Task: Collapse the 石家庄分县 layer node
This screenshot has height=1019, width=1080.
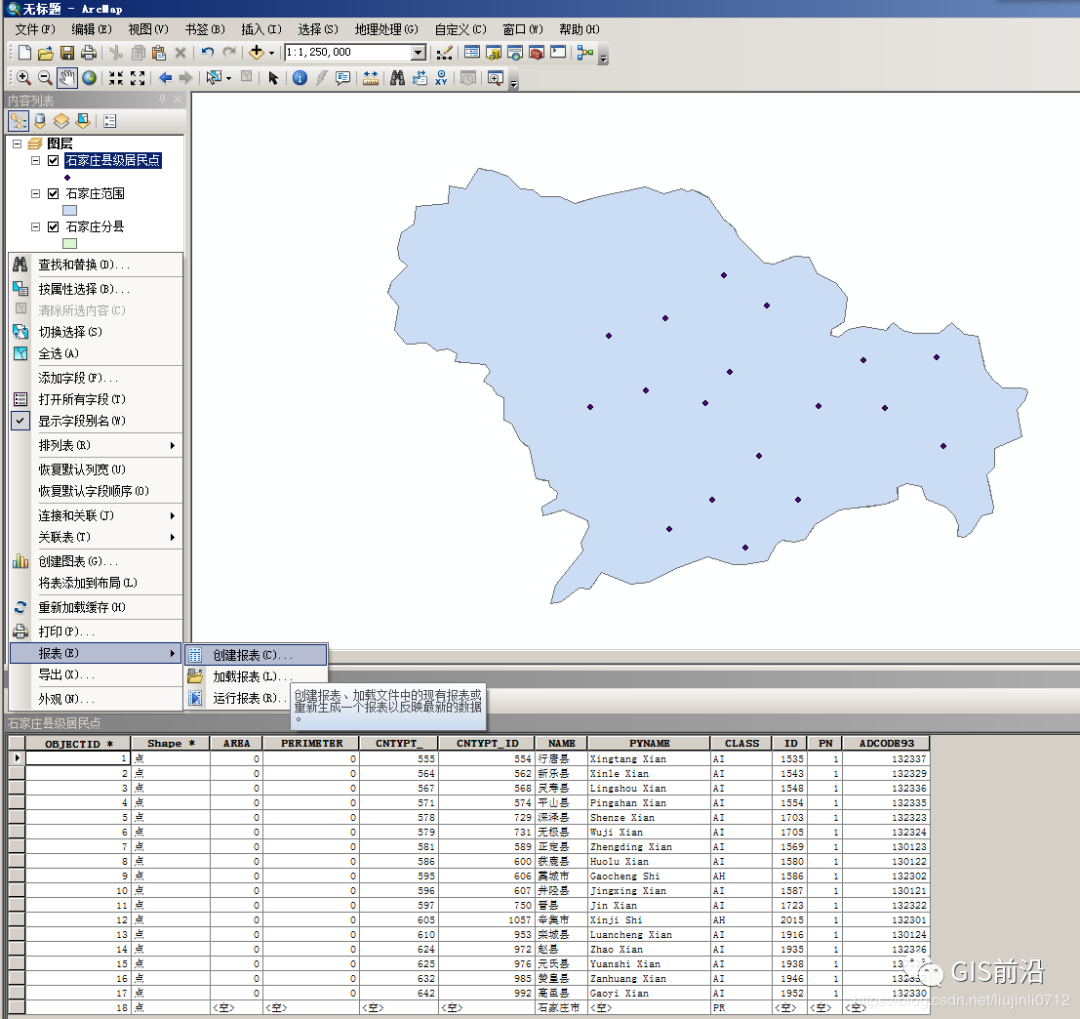Action: point(35,227)
